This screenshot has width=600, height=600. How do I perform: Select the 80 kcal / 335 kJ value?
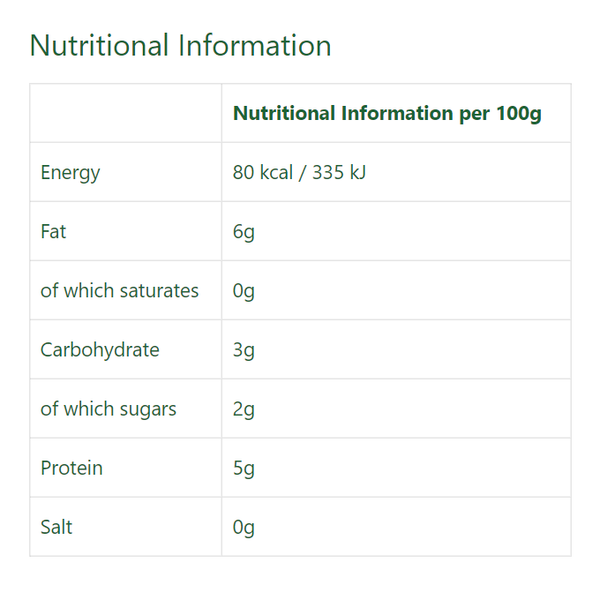pos(299,172)
